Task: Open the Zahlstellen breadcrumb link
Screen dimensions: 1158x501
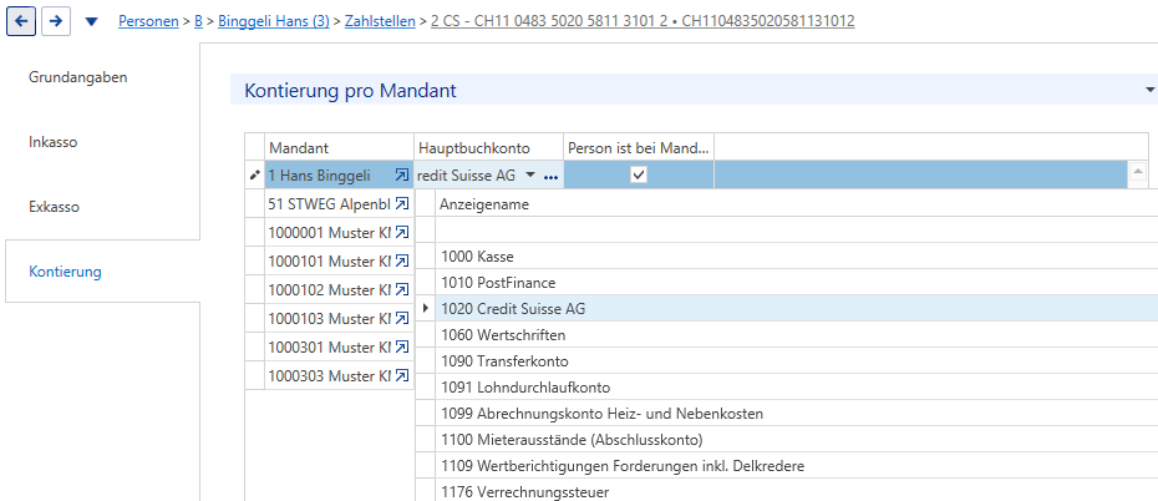Action: (380, 21)
